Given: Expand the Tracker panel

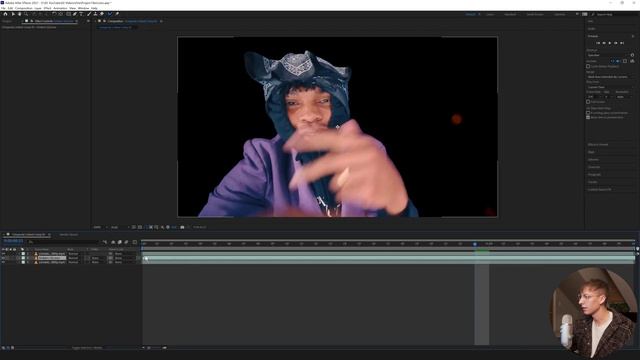Looking at the screenshot, I should (592, 182).
